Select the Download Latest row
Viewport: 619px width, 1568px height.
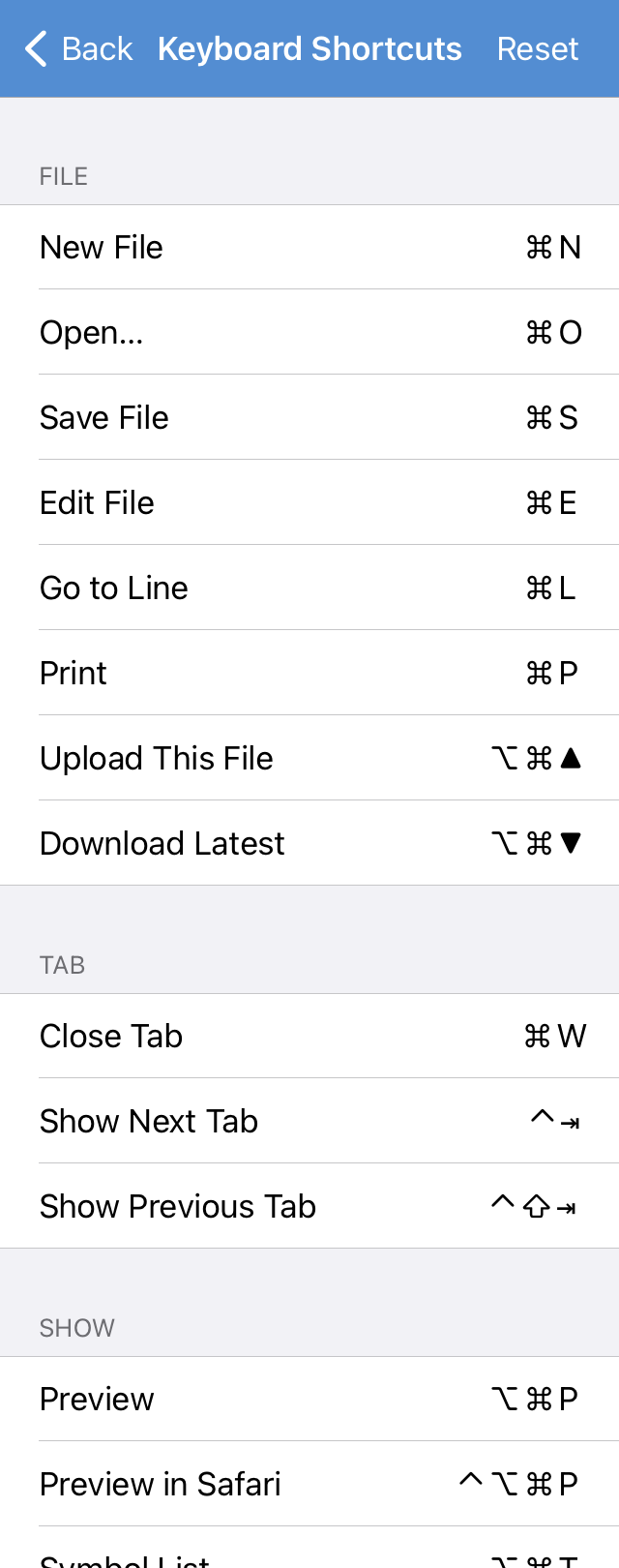pyautogui.click(x=309, y=843)
